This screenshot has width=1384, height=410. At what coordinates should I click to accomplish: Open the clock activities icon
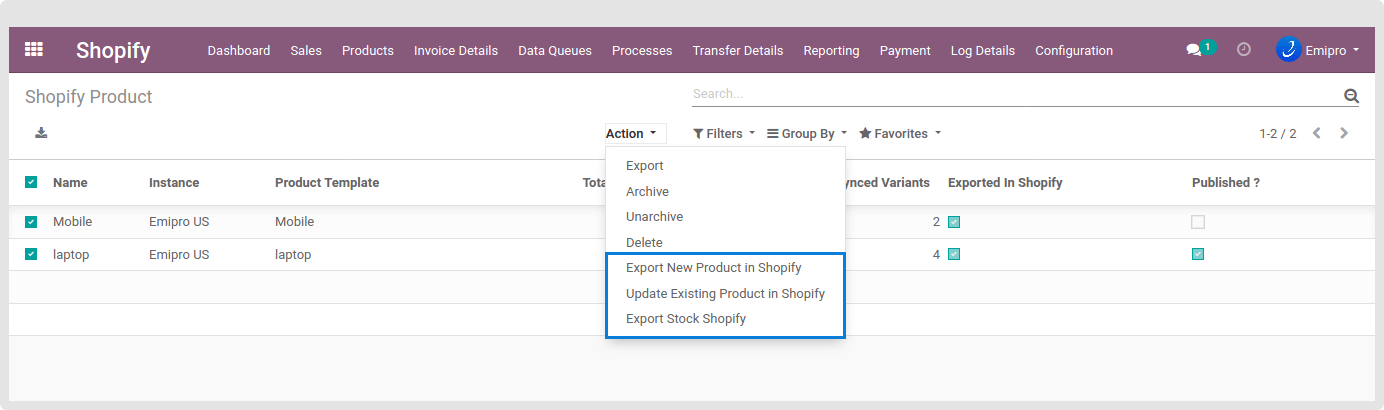click(1244, 49)
